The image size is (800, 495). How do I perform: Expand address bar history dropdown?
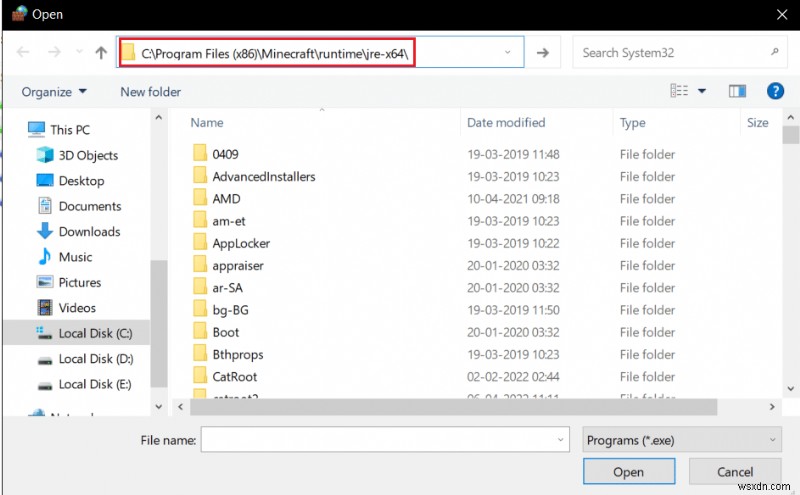pos(508,52)
